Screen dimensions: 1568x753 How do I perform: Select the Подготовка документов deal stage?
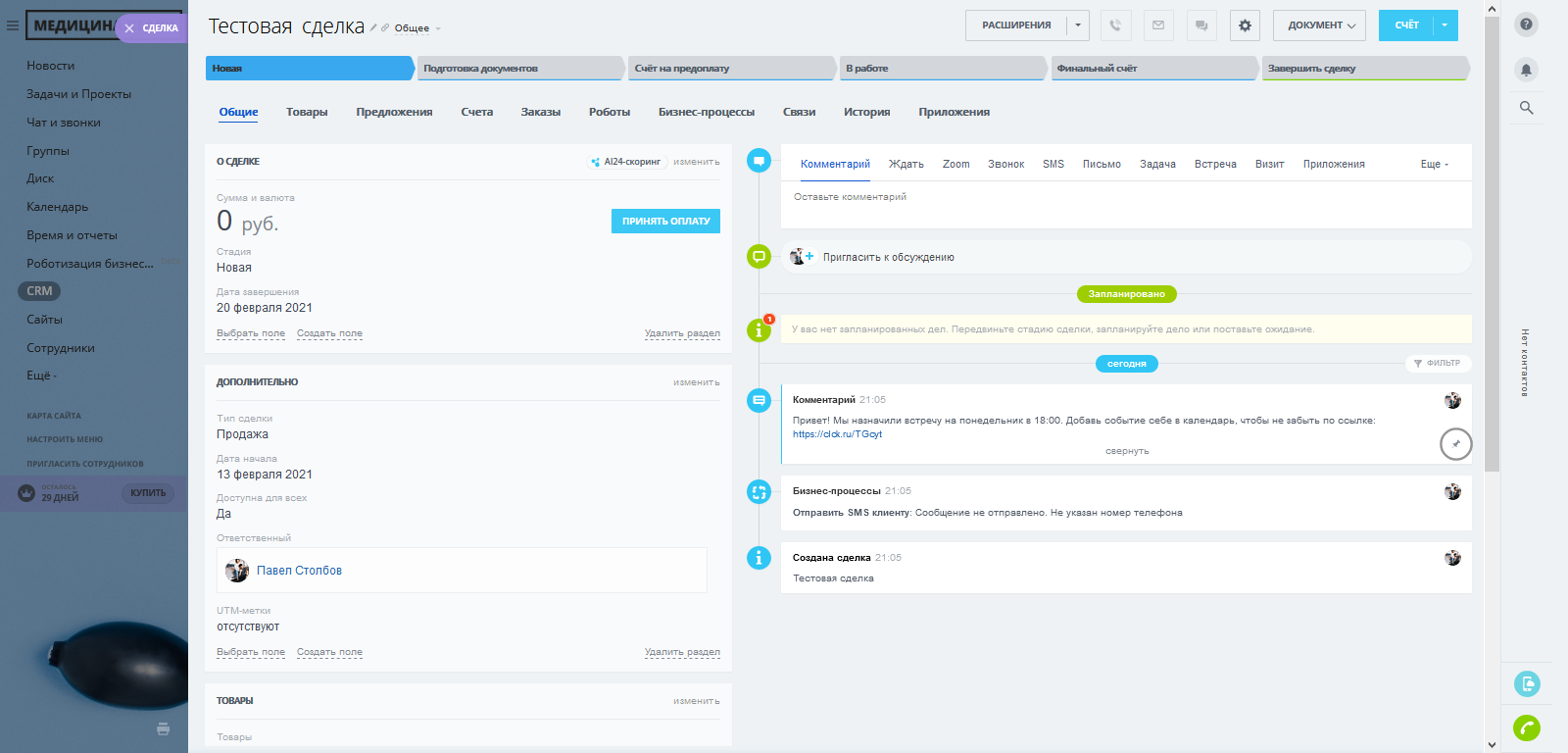[x=519, y=69]
